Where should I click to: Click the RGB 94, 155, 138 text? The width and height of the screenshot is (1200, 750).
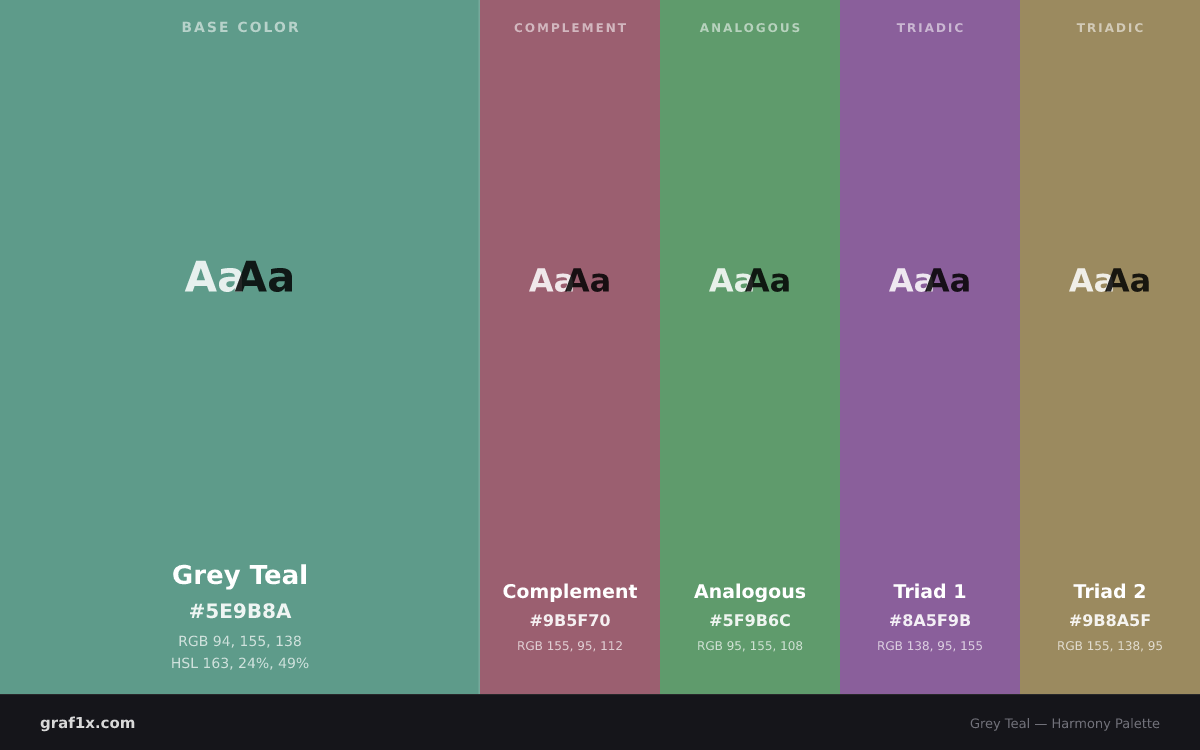[240, 641]
